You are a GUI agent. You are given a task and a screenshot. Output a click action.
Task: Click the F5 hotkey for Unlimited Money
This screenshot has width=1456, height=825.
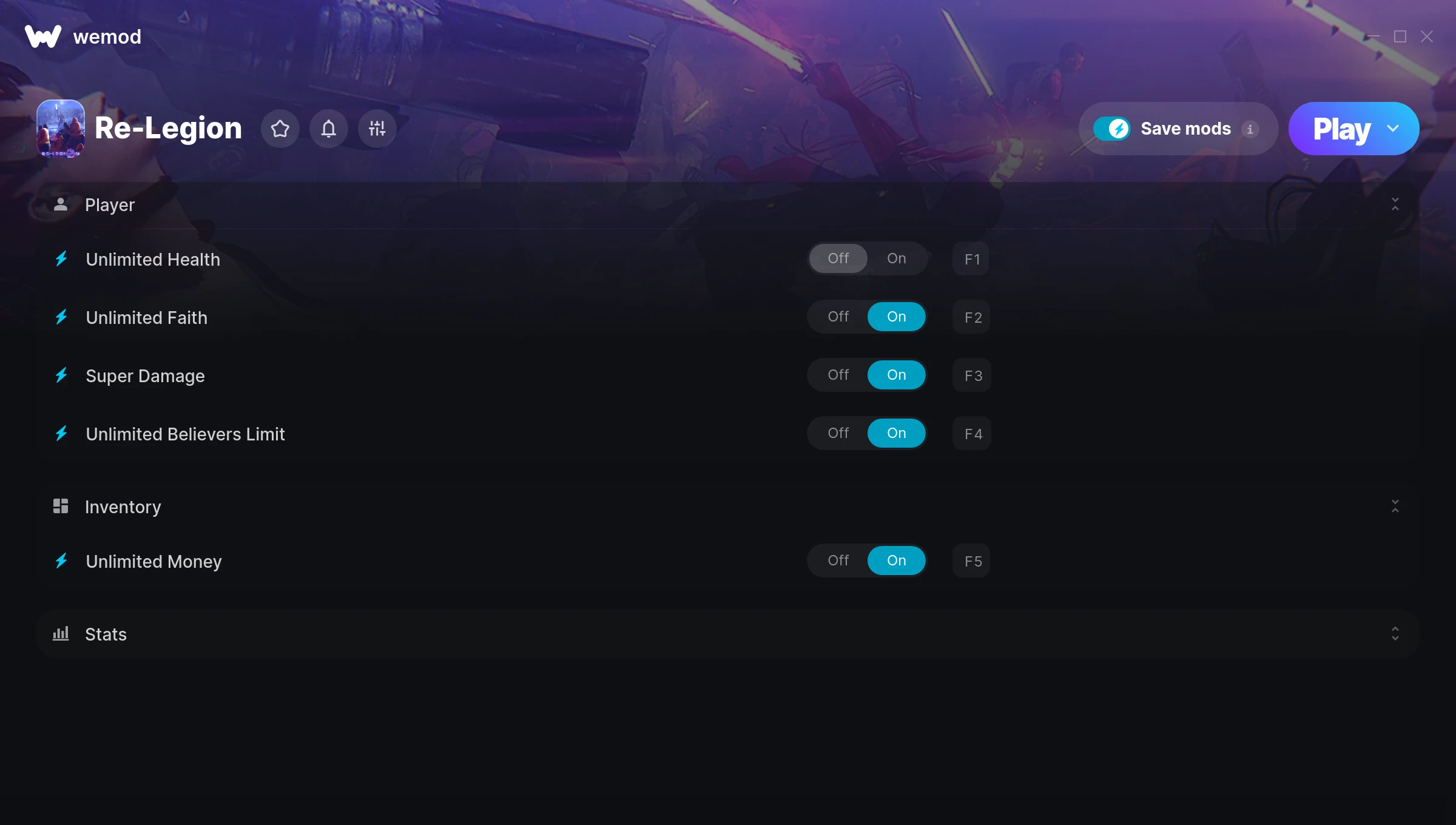point(972,561)
